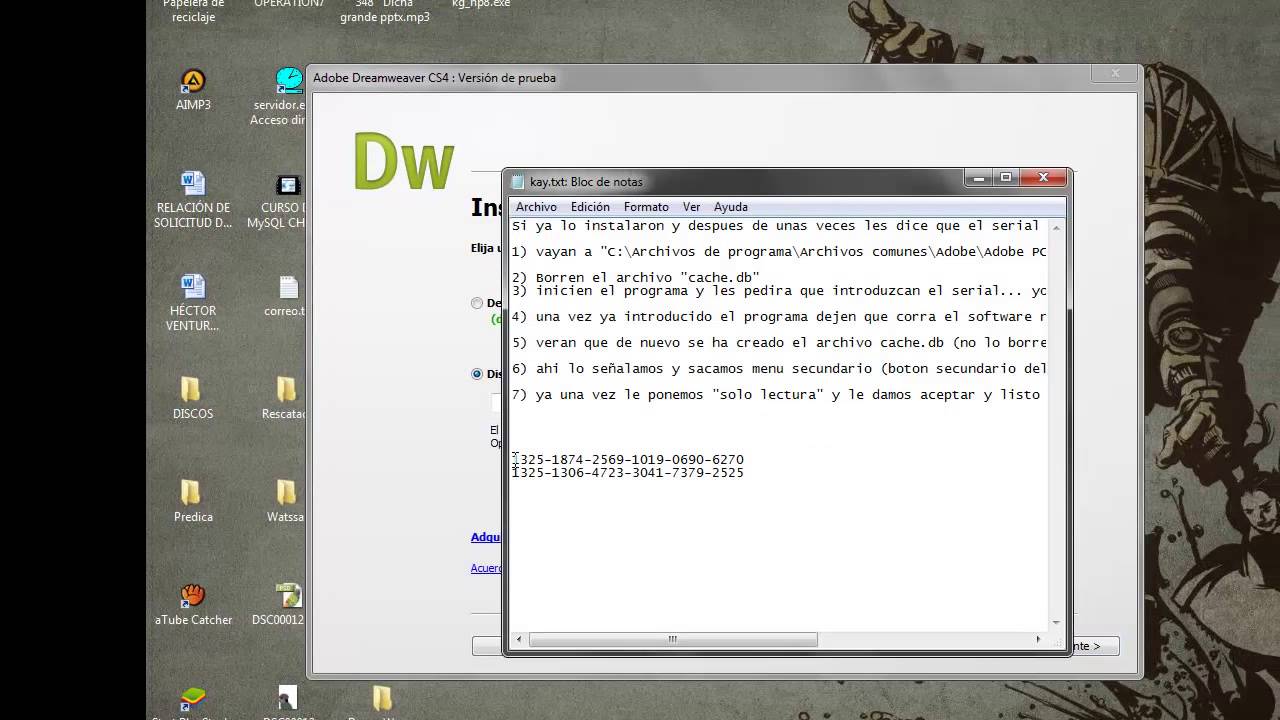Click line starting 'Si ya lo instalaron'
This screenshot has height=720, width=1280.
pos(776,226)
